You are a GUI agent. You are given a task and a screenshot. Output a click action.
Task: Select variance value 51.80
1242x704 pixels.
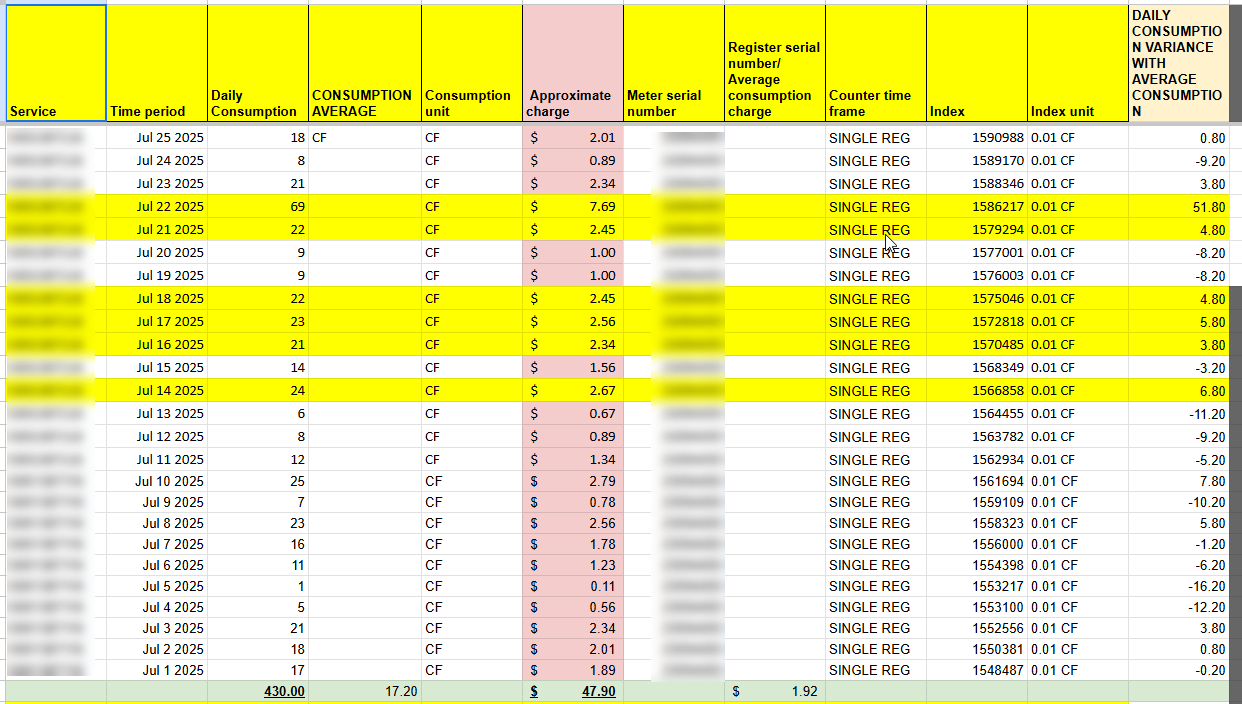(x=1178, y=207)
